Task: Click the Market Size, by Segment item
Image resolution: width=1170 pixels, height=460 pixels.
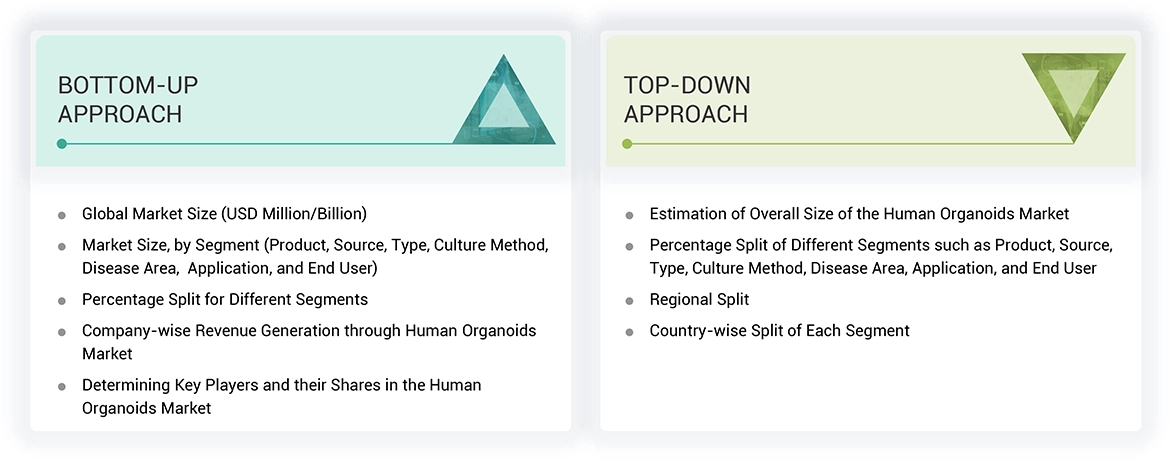Action: pos(315,256)
